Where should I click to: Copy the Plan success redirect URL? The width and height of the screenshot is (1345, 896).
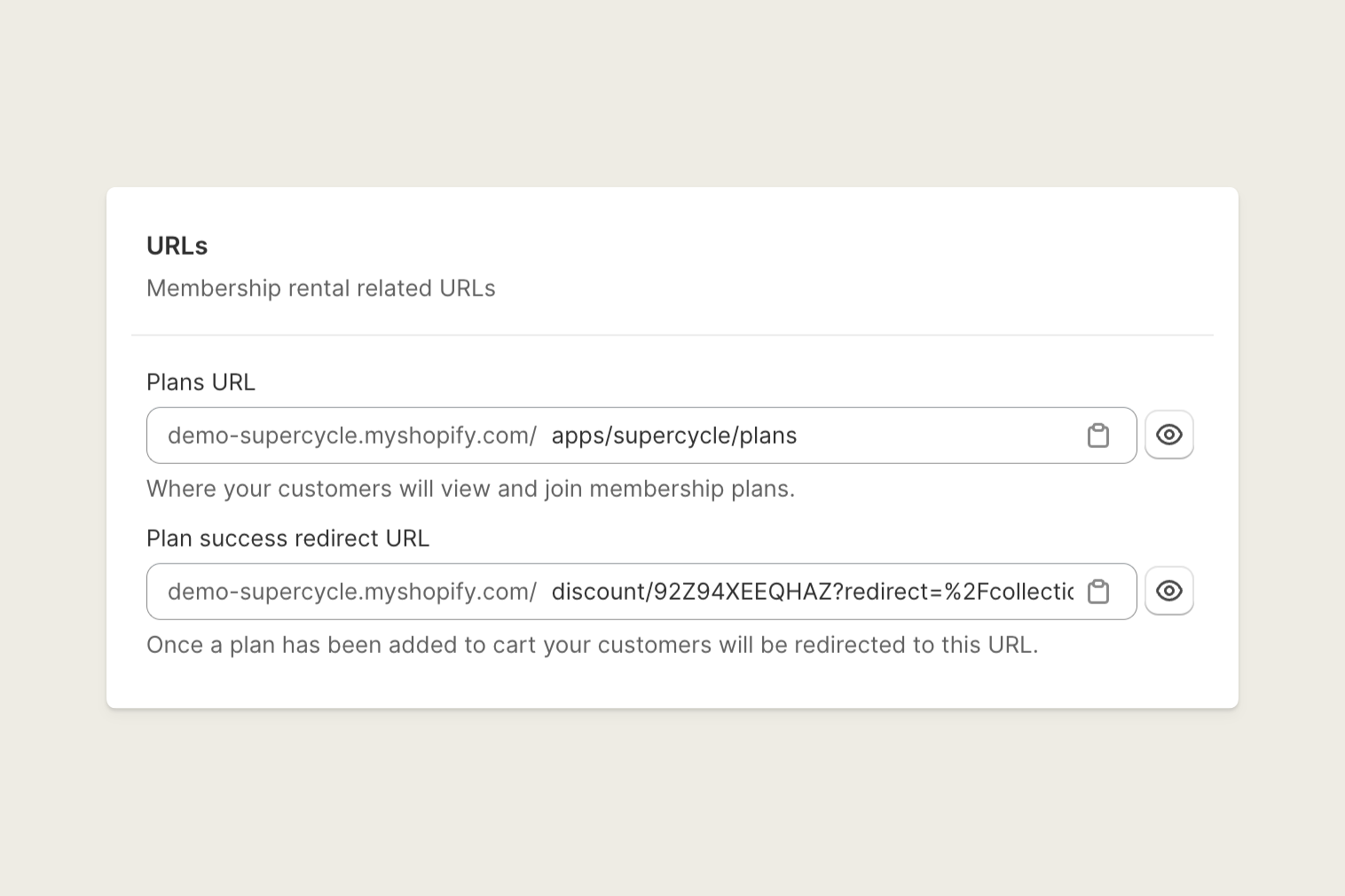[1098, 592]
